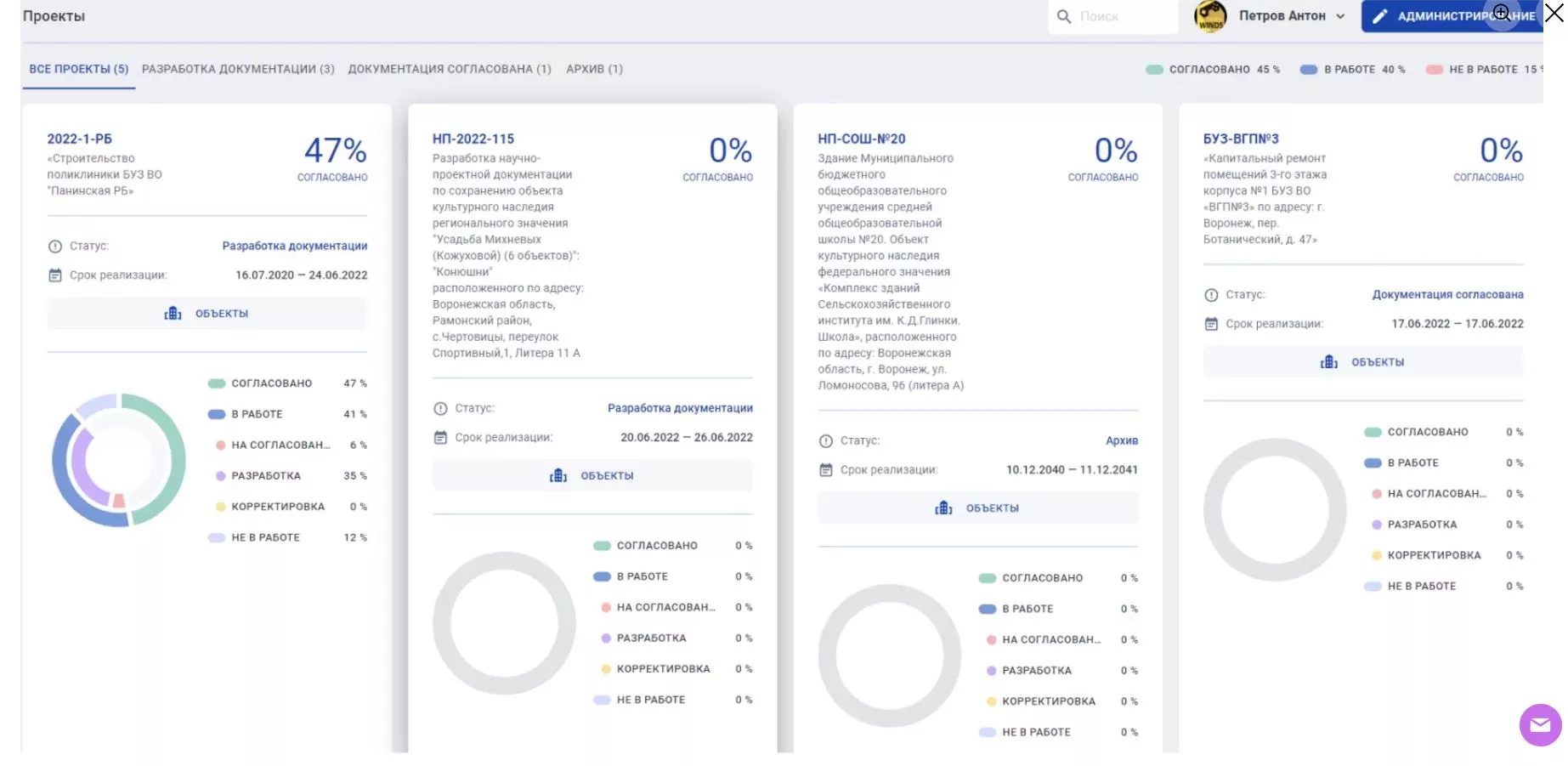
Task: Open the purple mail chat bubble
Action: click(x=1540, y=725)
